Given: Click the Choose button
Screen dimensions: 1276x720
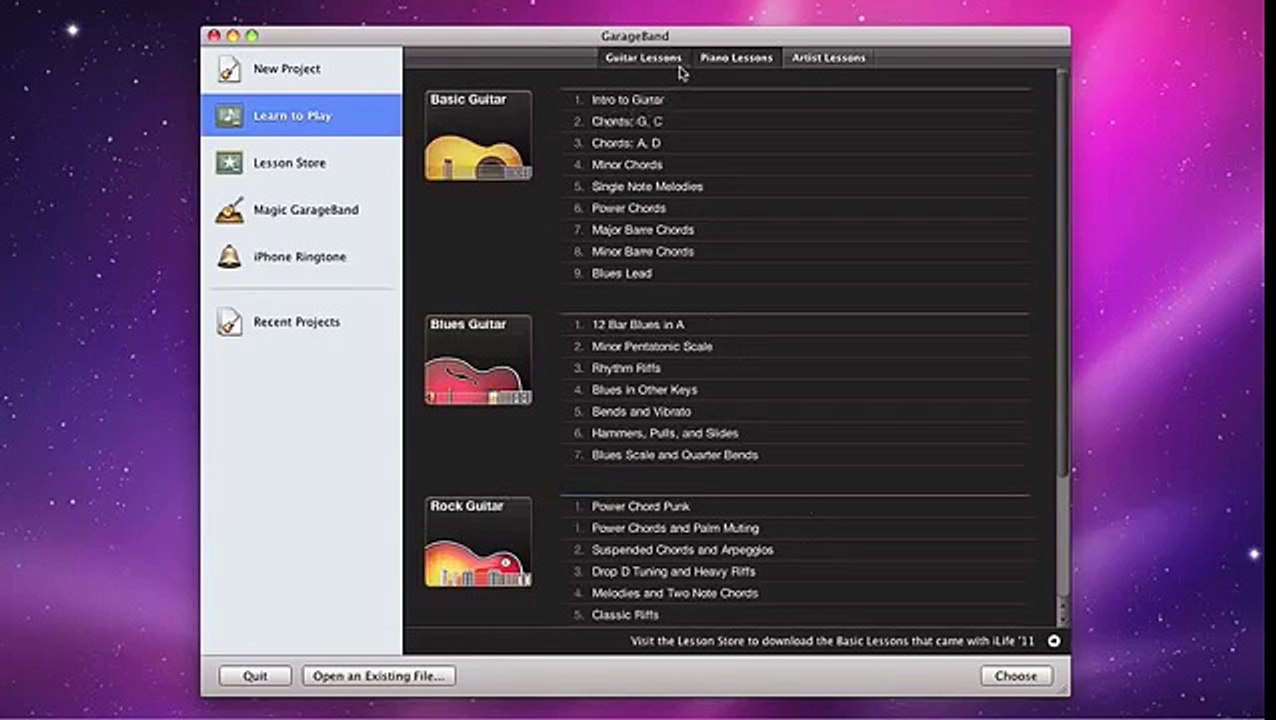Looking at the screenshot, I should (1016, 676).
